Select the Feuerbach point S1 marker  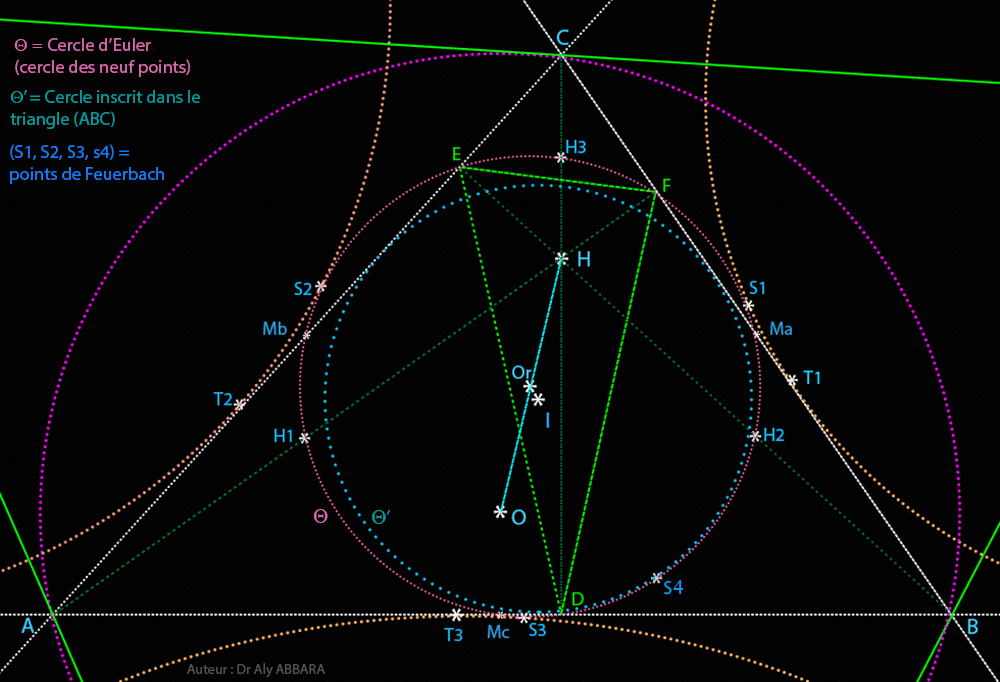pos(748,305)
